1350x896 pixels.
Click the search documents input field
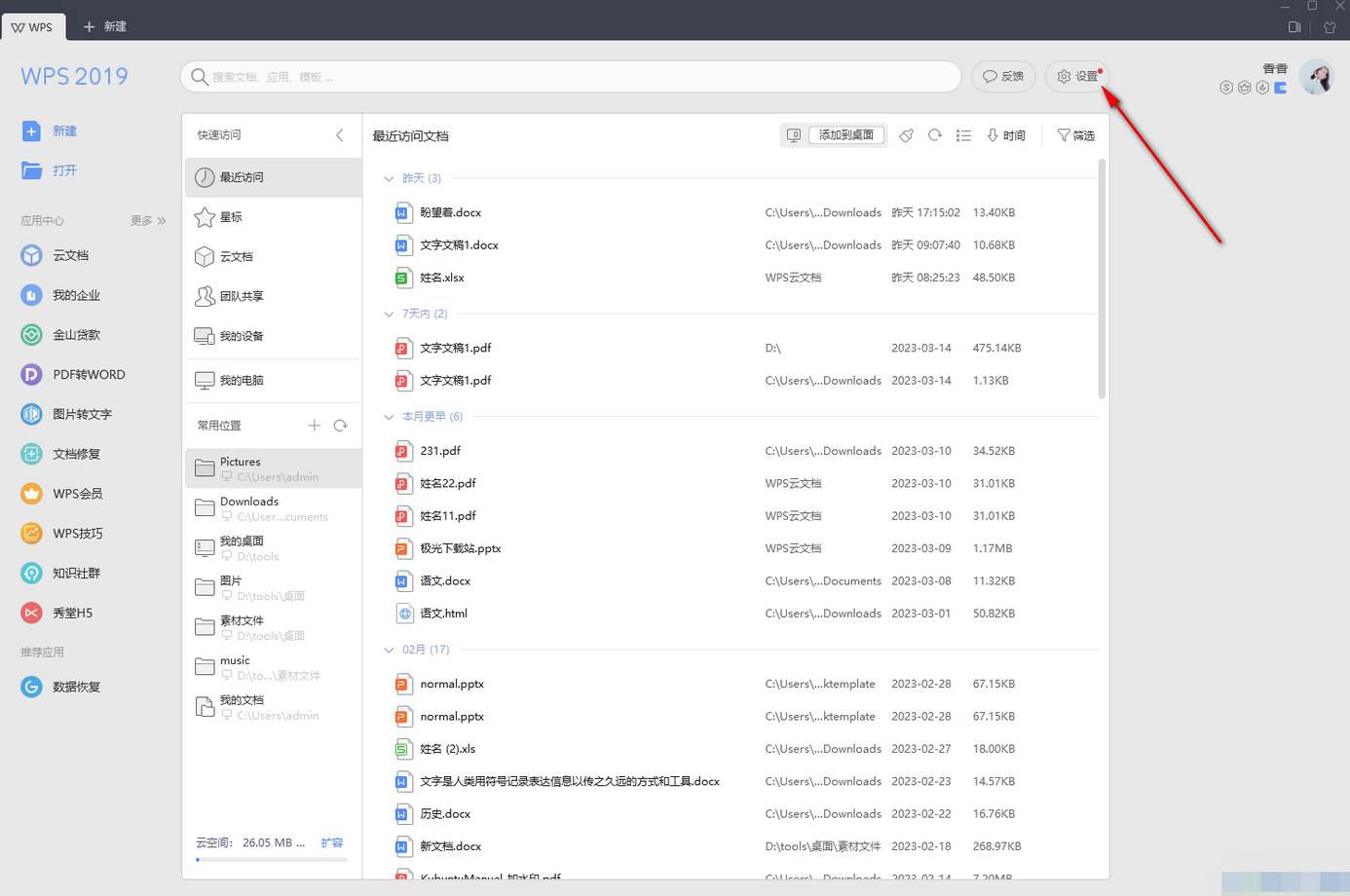(x=571, y=76)
